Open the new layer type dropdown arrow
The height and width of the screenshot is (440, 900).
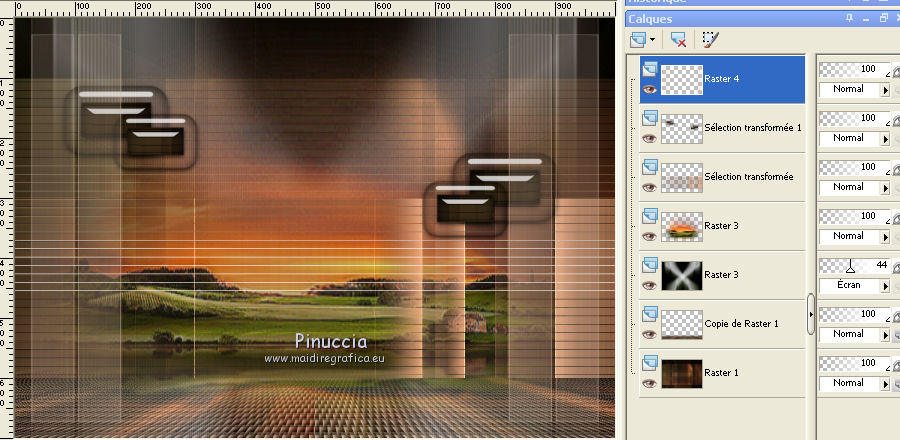pyautogui.click(x=653, y=40)
